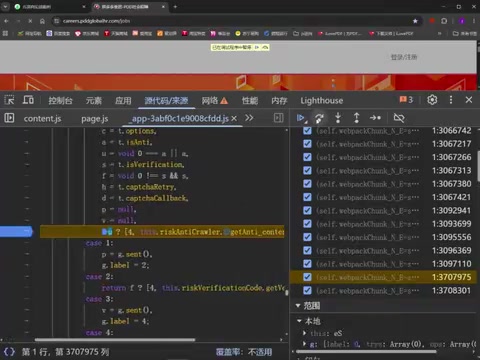
Task: Toggle the debugger sidebar panel icon
Action: tap(278, 118)
